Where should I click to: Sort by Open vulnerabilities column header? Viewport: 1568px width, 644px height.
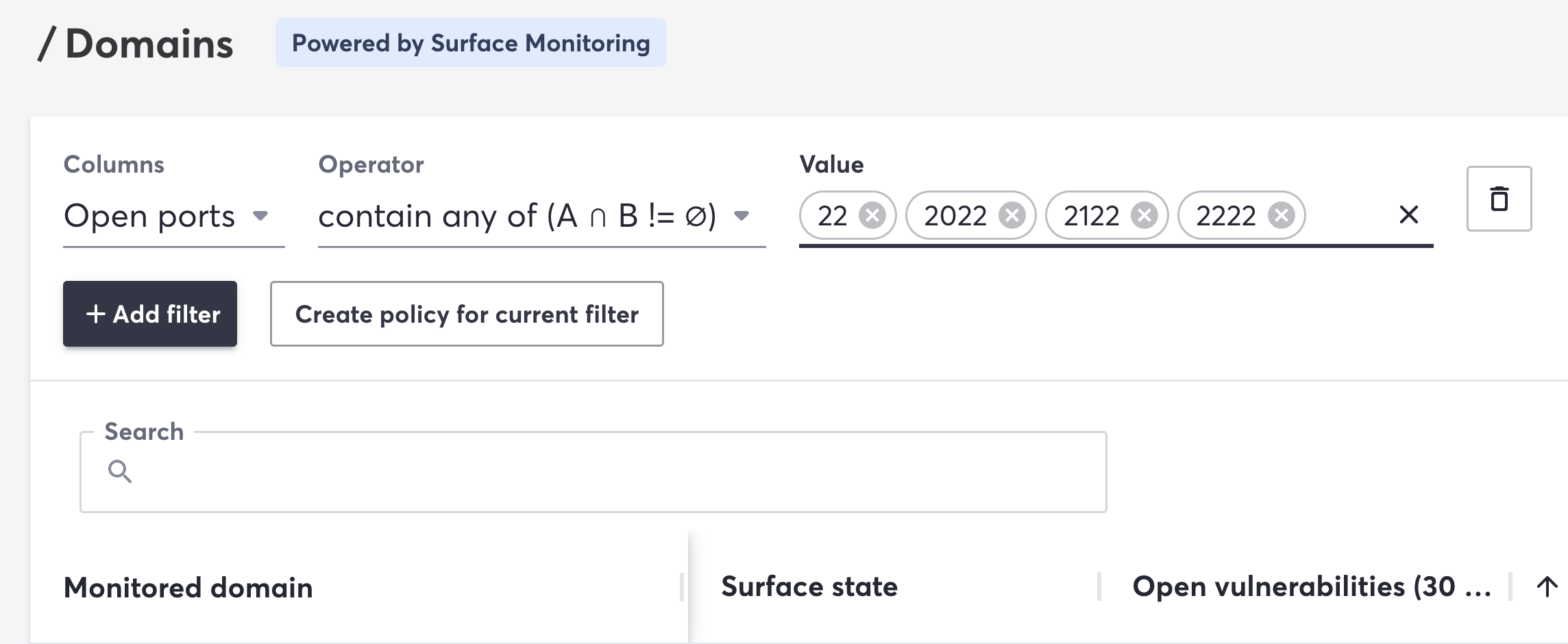(1310, 586)
